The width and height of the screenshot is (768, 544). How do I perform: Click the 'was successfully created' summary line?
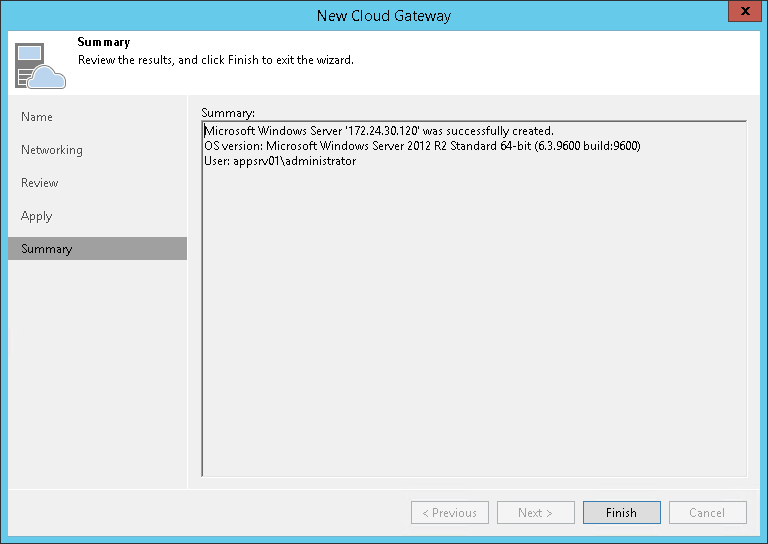pyautogui.click(x=379, y=131)
